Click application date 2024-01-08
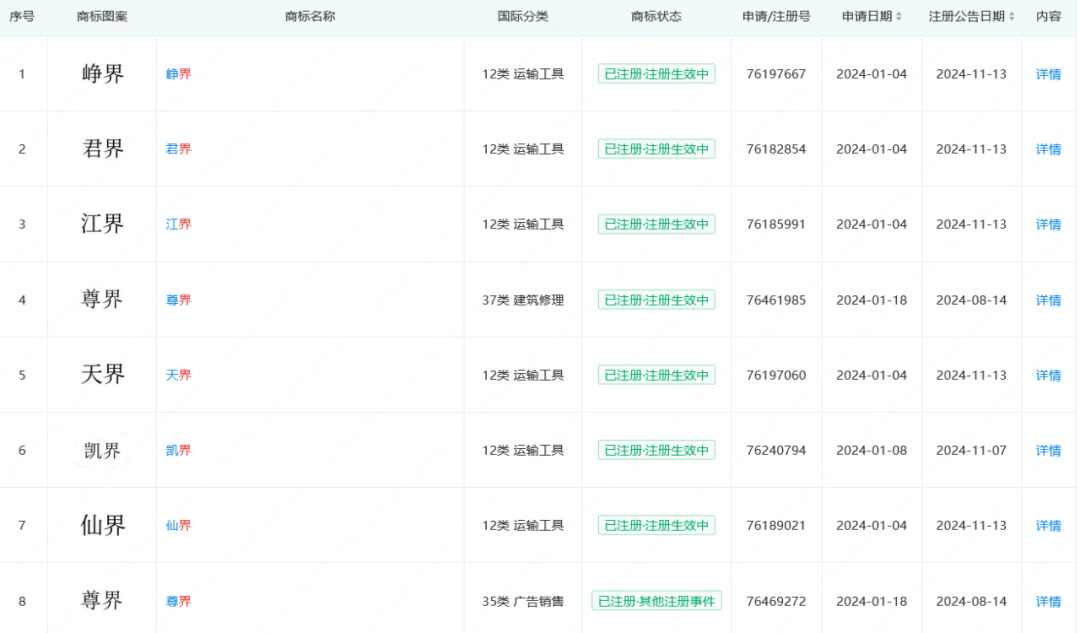This screenshot has width=1080, height=633. coord(871,450)
